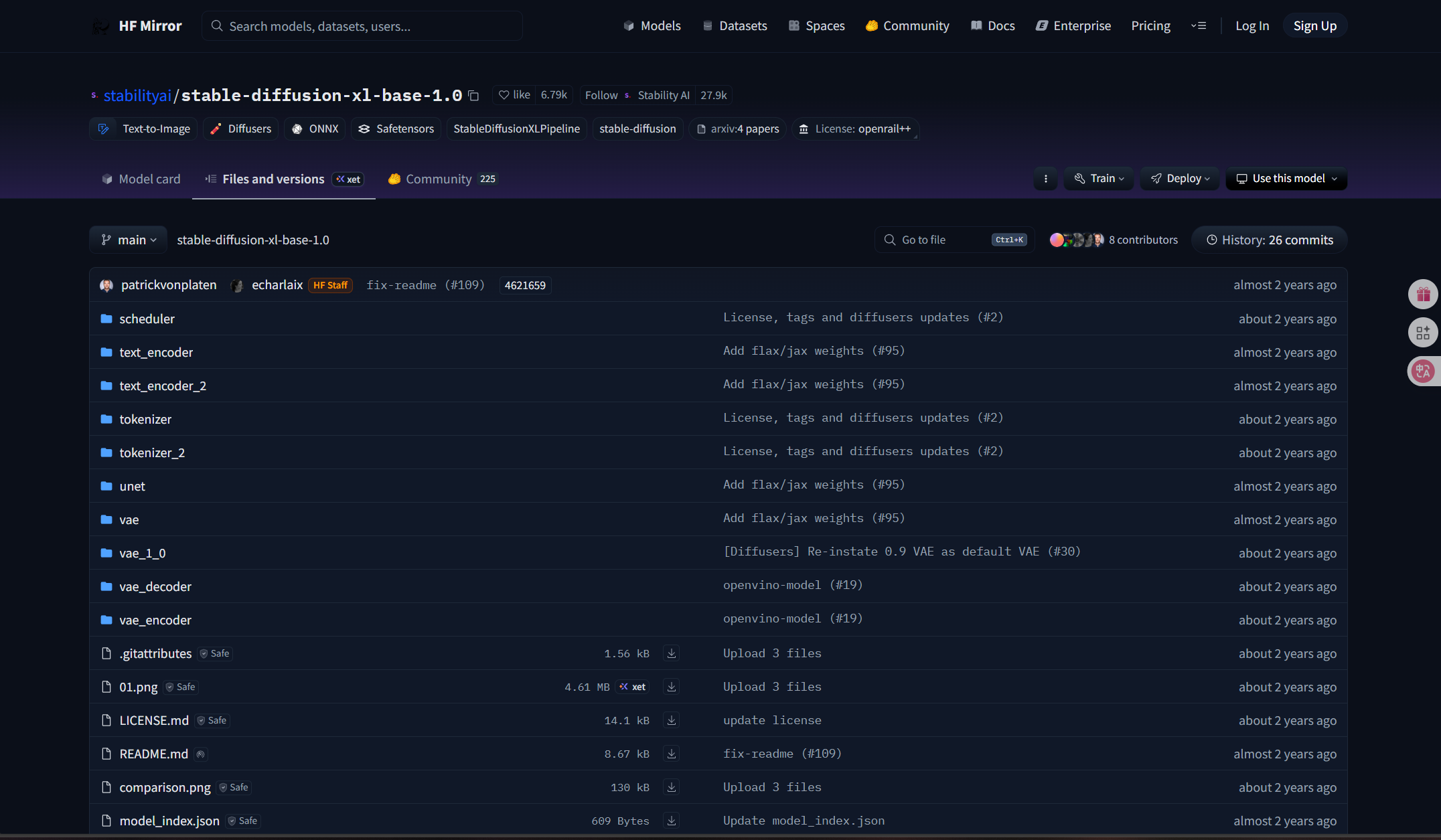Viewport: 1441px width, 840px height.
Task: Click the grid-plus floating sidebar icon
Action: coord(1423,333)
